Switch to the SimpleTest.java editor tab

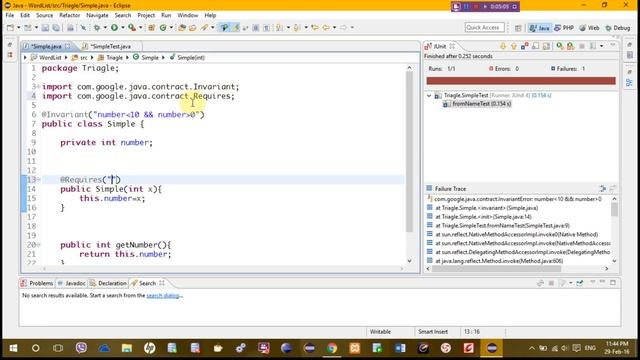[x=107, y=46]
